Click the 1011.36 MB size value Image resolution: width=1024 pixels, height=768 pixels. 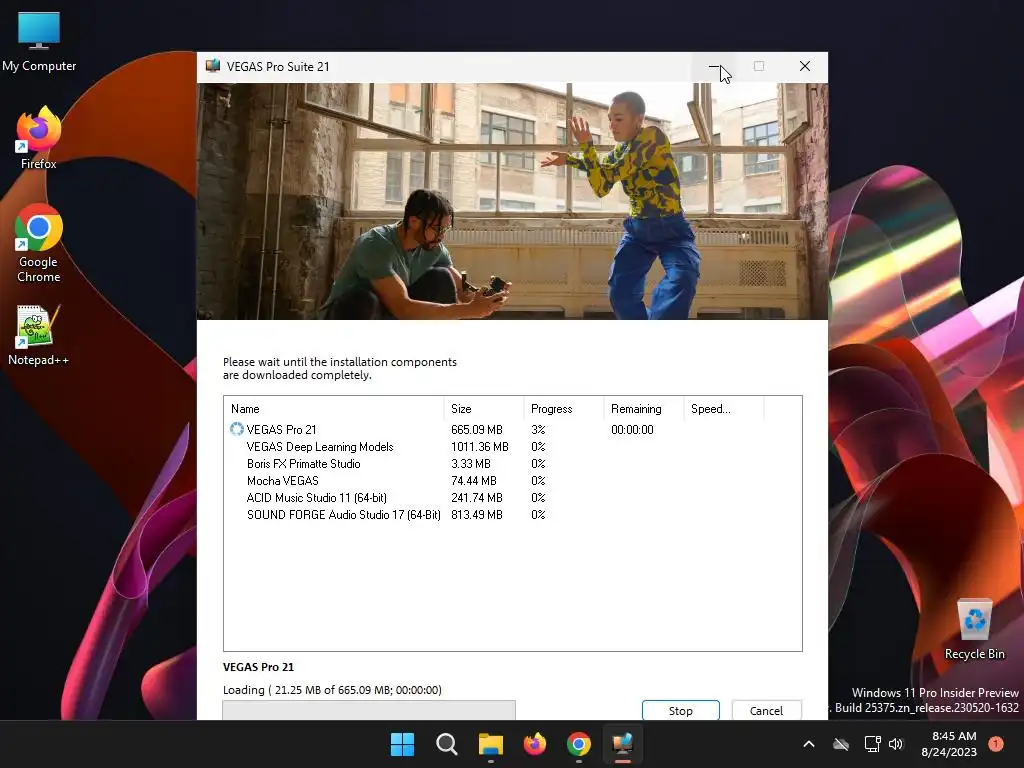[x=479, y=447]
